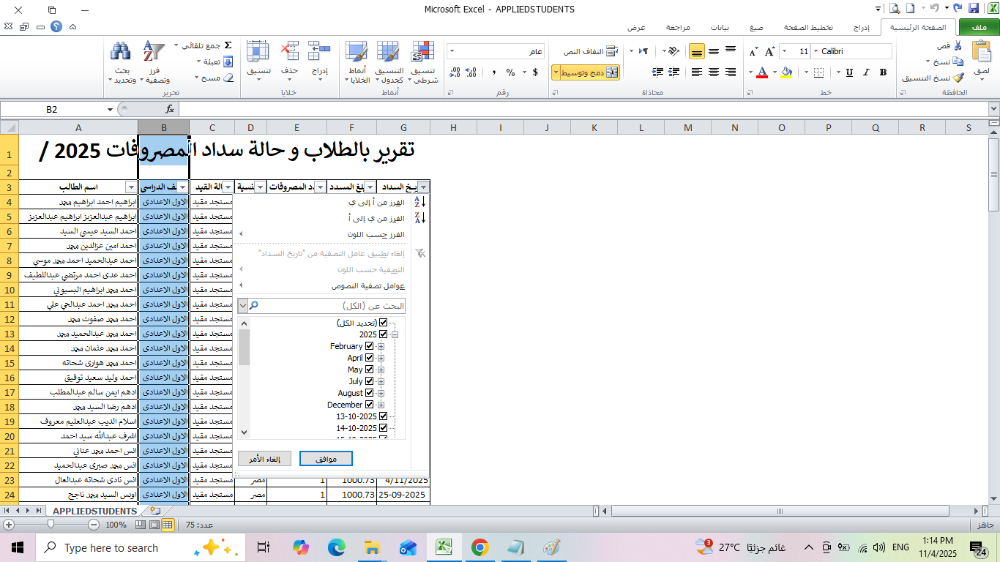The image size is (1000, 562).
Task: Expand the April tree node
Action: (x=381, y=358)
